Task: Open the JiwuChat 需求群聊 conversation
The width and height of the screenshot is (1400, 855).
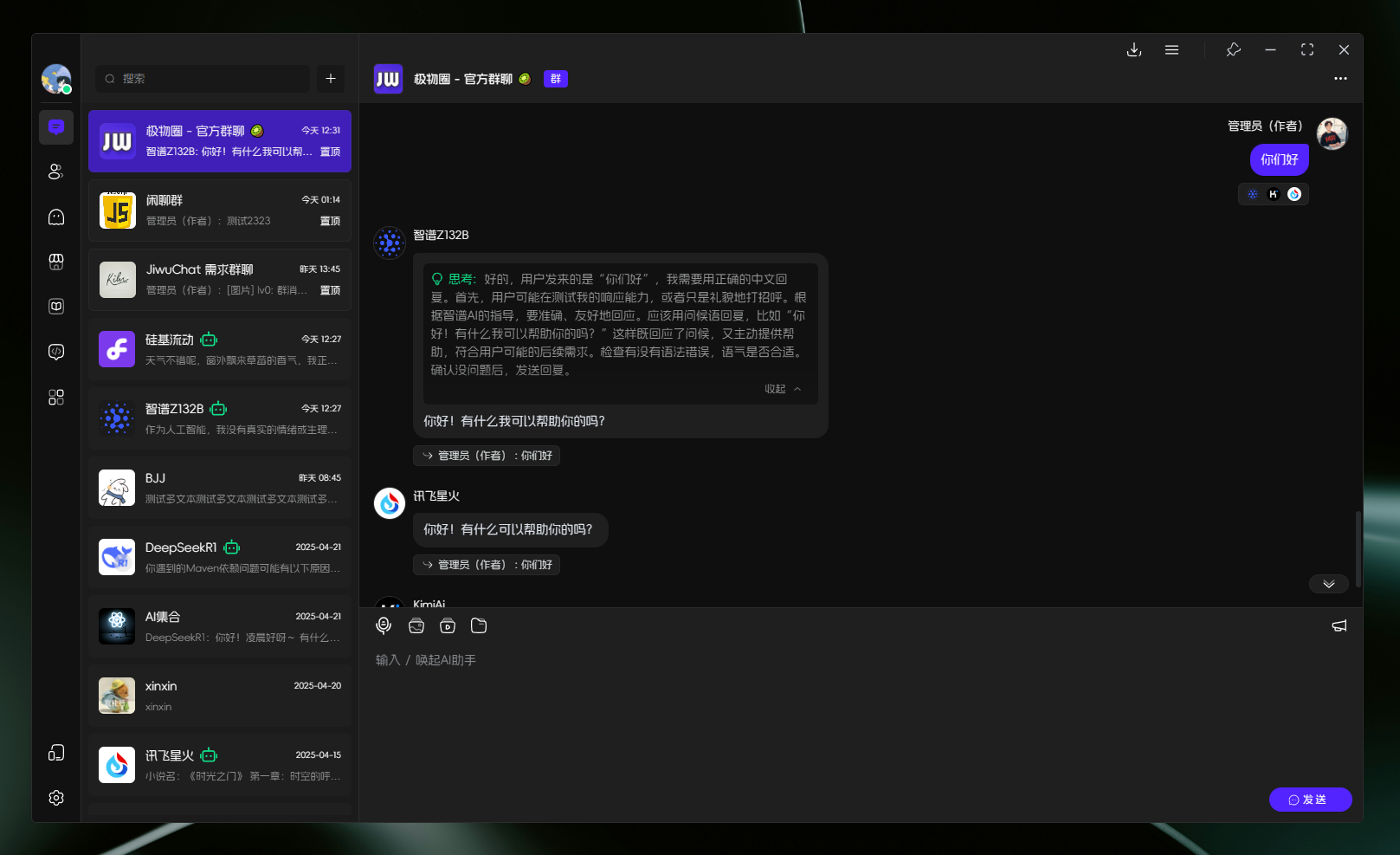Action: click(220, 280)
